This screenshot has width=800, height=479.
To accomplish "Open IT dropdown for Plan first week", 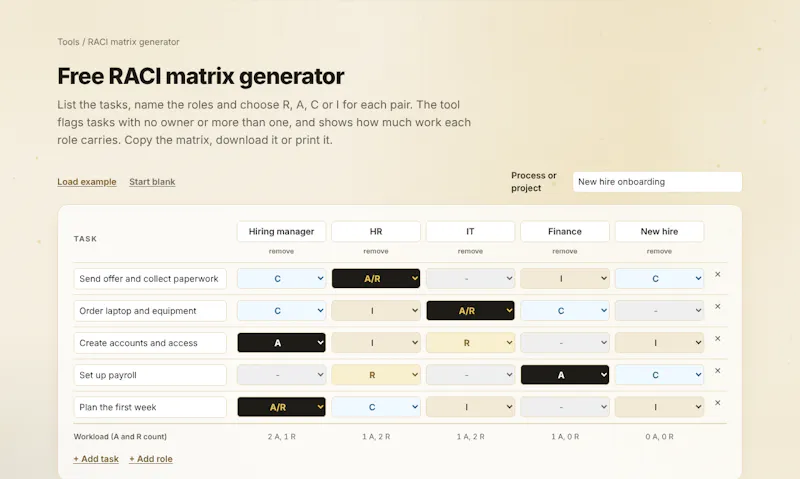I will click(x=470, y=407).
